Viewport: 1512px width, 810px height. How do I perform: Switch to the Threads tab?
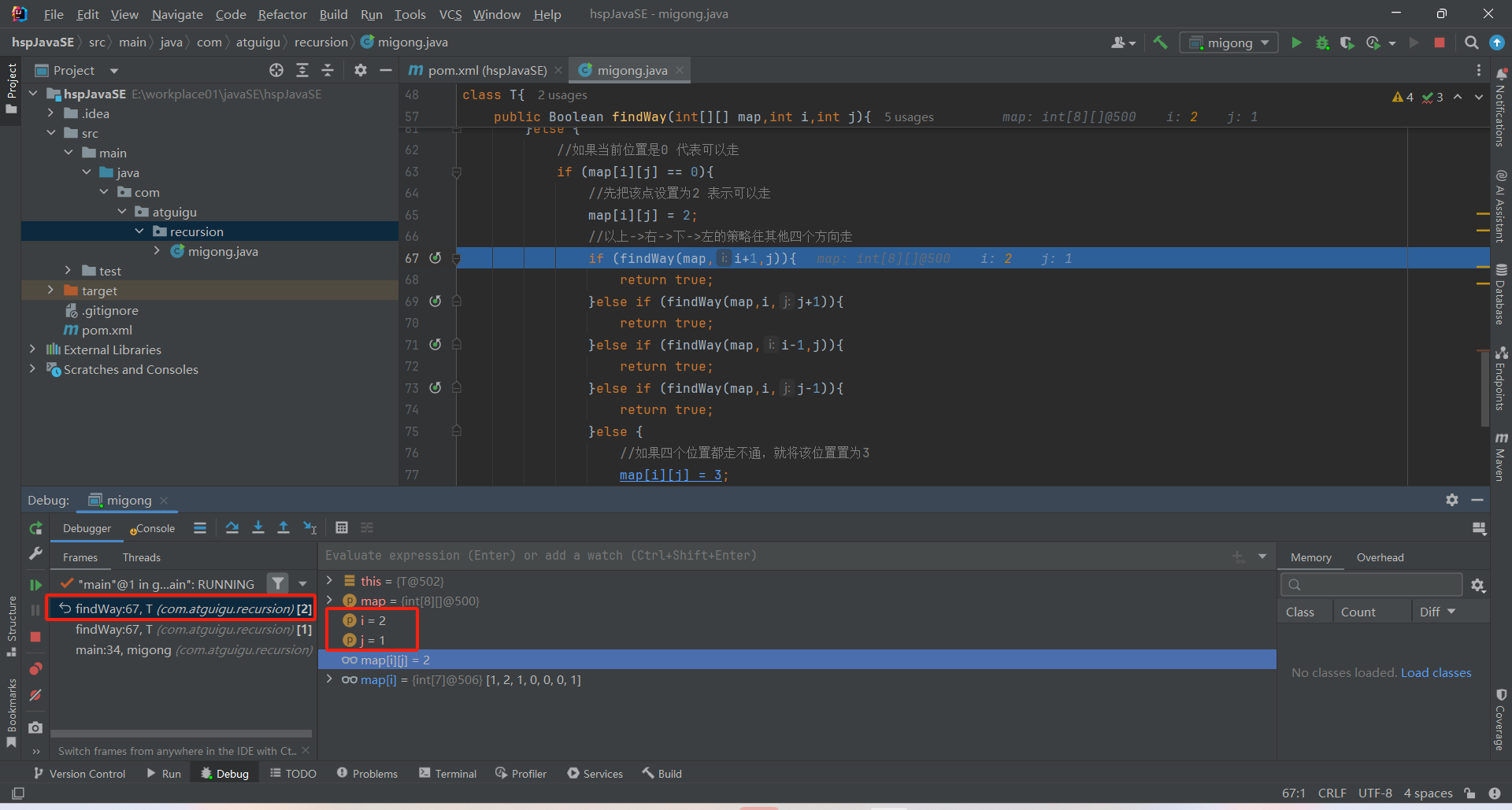click(141, 557)
